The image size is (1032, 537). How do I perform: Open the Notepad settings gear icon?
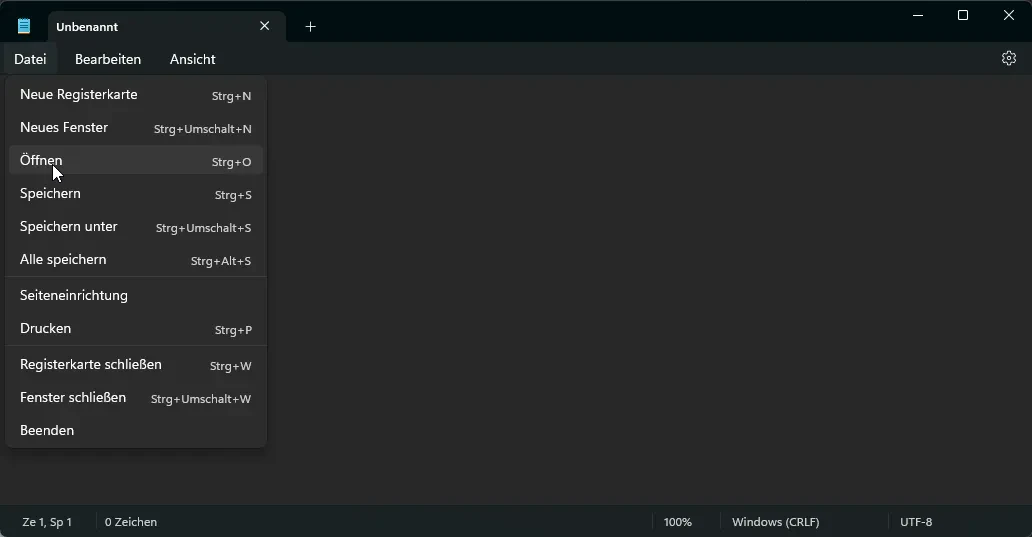(x=1008, y=59)
